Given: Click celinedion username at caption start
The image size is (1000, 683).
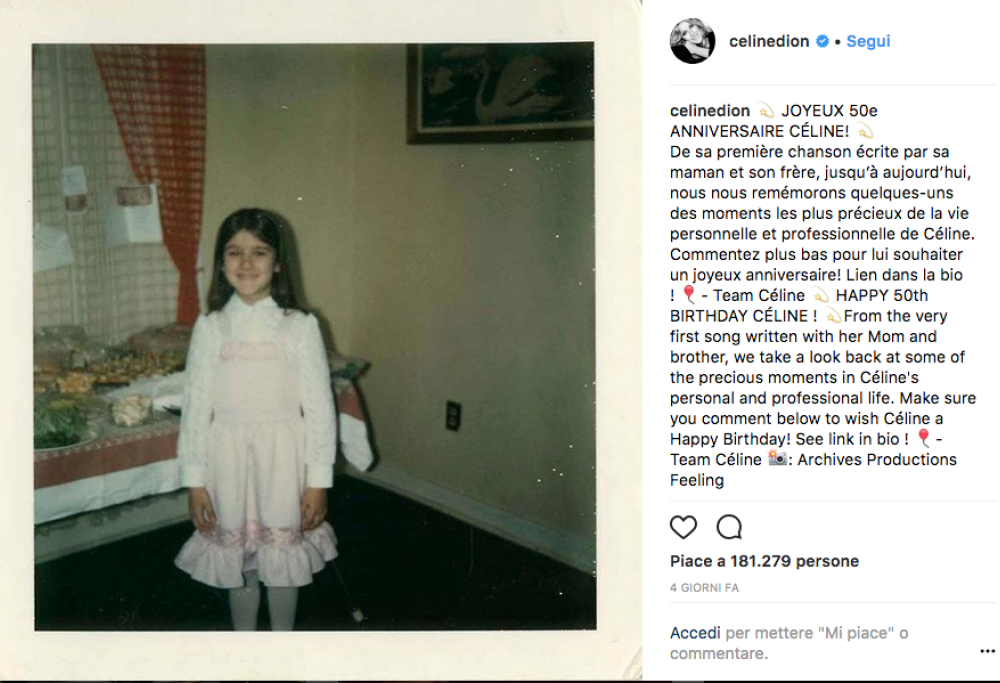Looking at the screenshot, I should click(710, 110).
